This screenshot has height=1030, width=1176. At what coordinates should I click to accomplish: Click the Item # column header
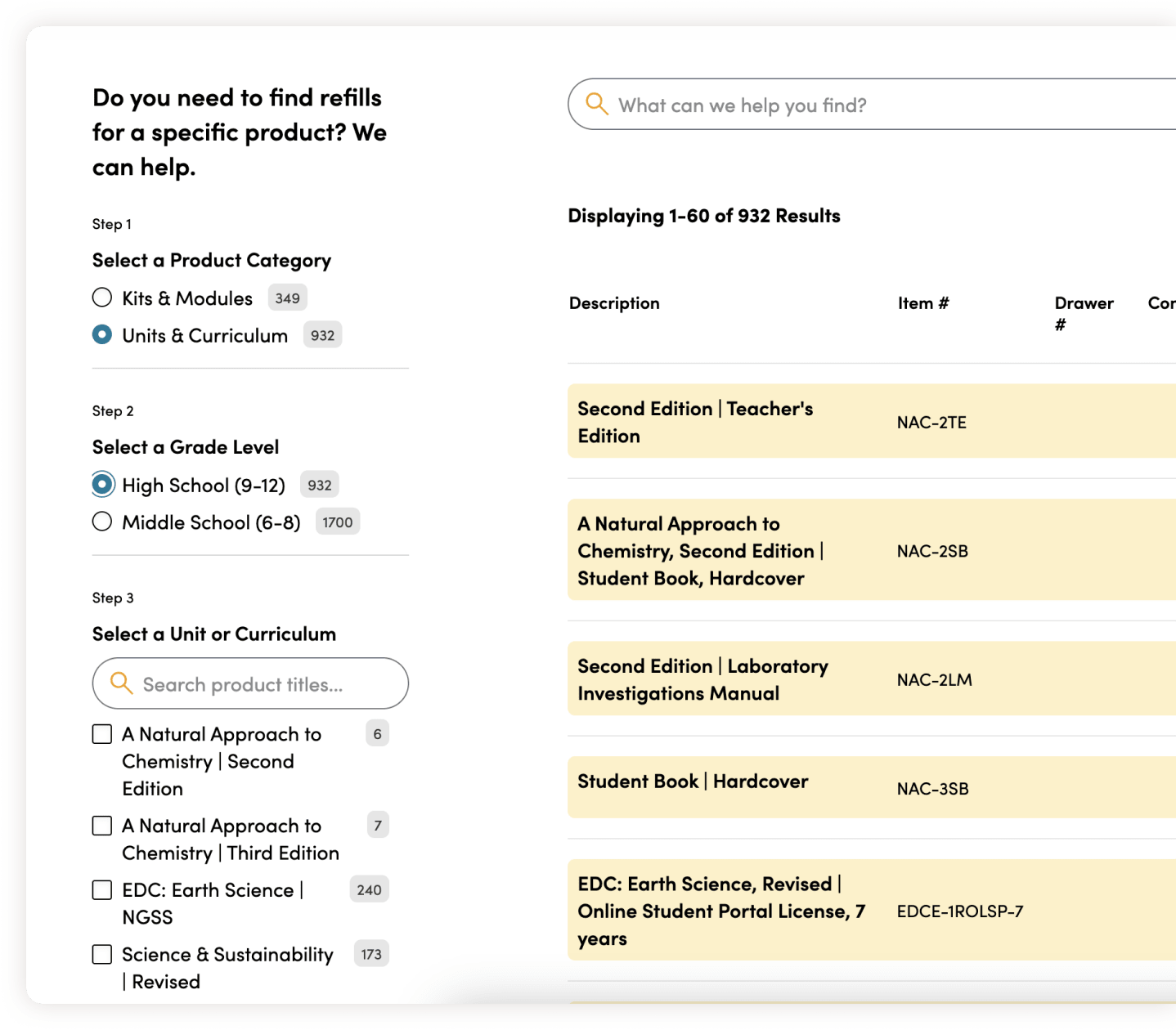tap(922, 303)
